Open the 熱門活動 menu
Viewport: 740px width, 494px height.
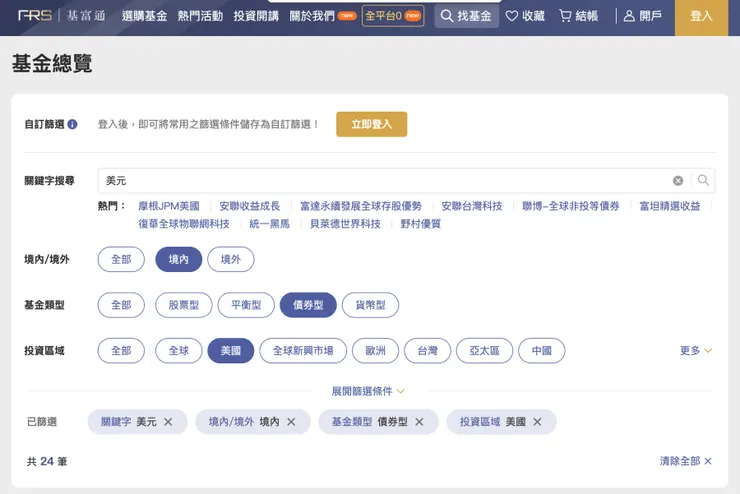(x=200, y=16)
